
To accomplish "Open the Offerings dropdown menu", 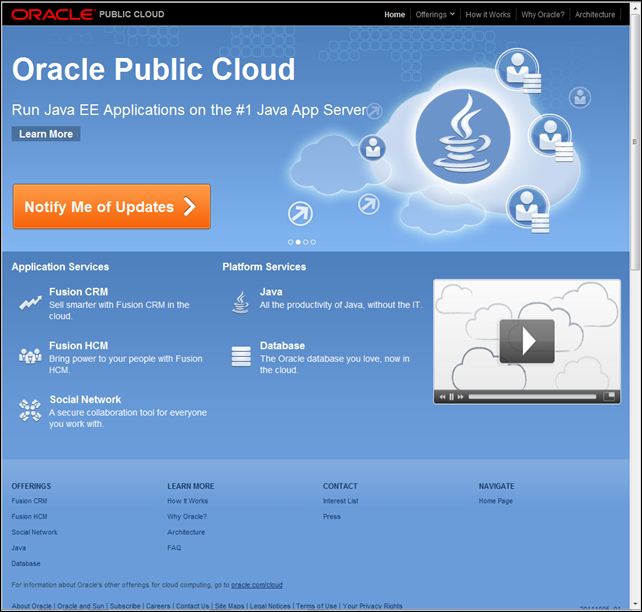I will pos(435,15).
